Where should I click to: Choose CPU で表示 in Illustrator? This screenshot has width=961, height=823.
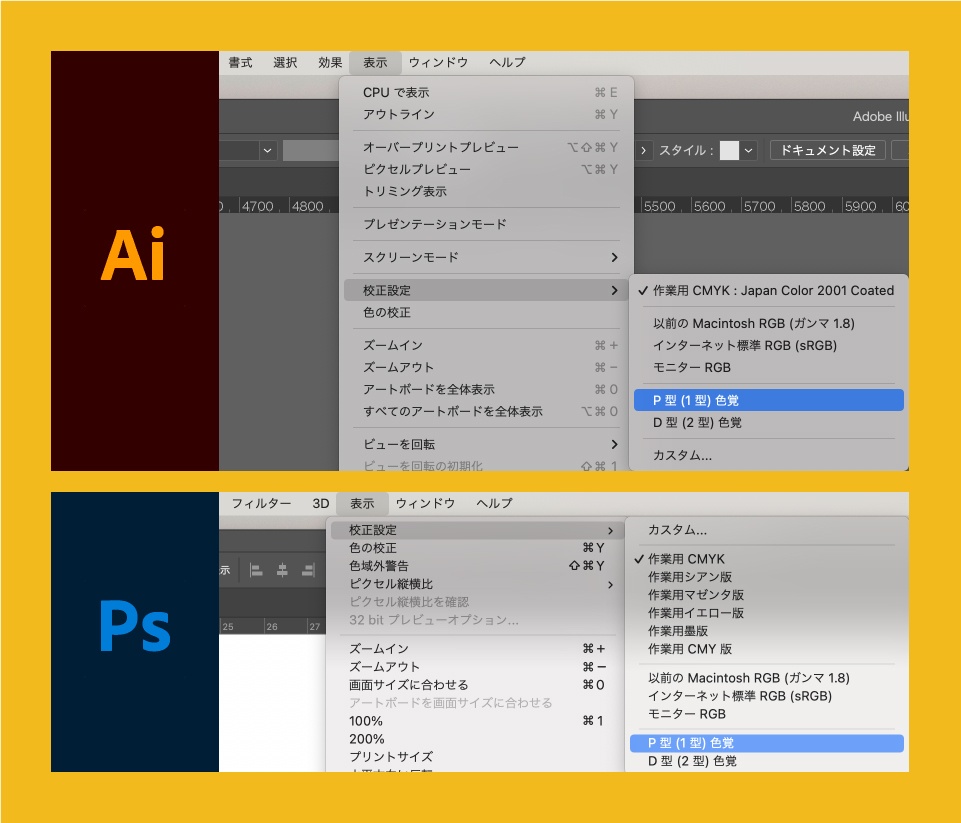(x=486, y=93)
